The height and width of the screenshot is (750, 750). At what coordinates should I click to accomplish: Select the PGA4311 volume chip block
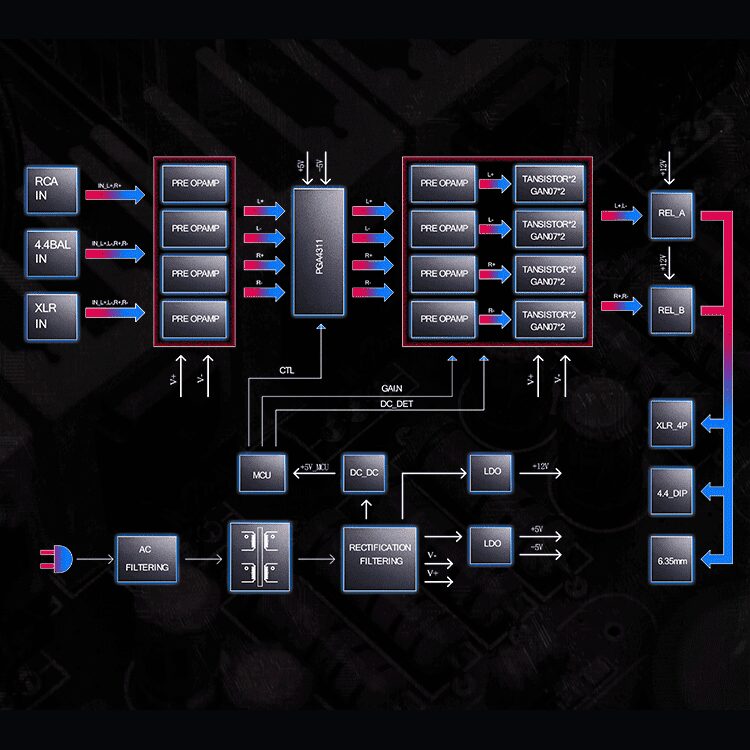(x=319, y=252)
